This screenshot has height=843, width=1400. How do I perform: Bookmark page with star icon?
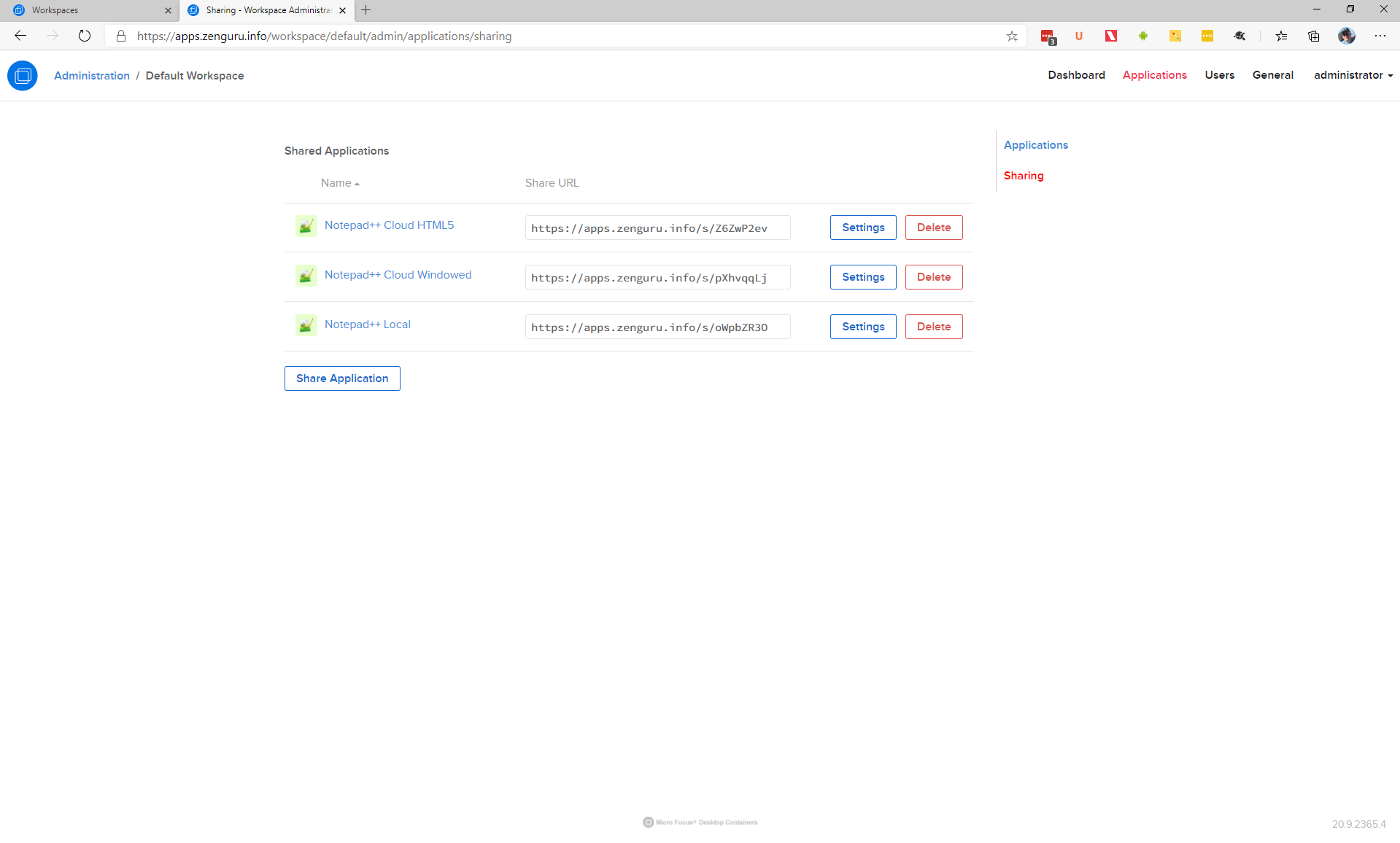[1012, 36]
